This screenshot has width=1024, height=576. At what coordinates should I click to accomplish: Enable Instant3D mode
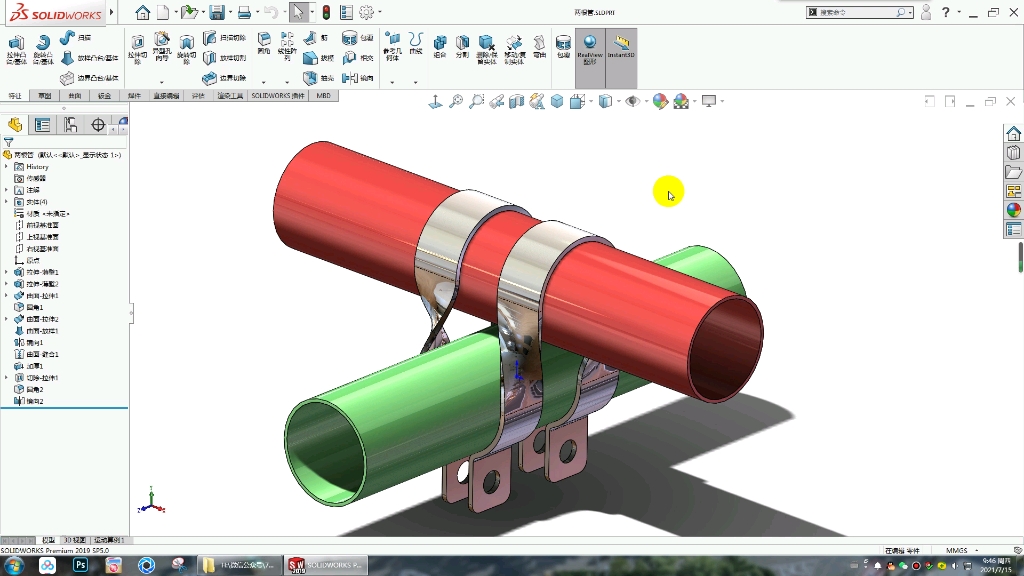click(x=619, y=45)
